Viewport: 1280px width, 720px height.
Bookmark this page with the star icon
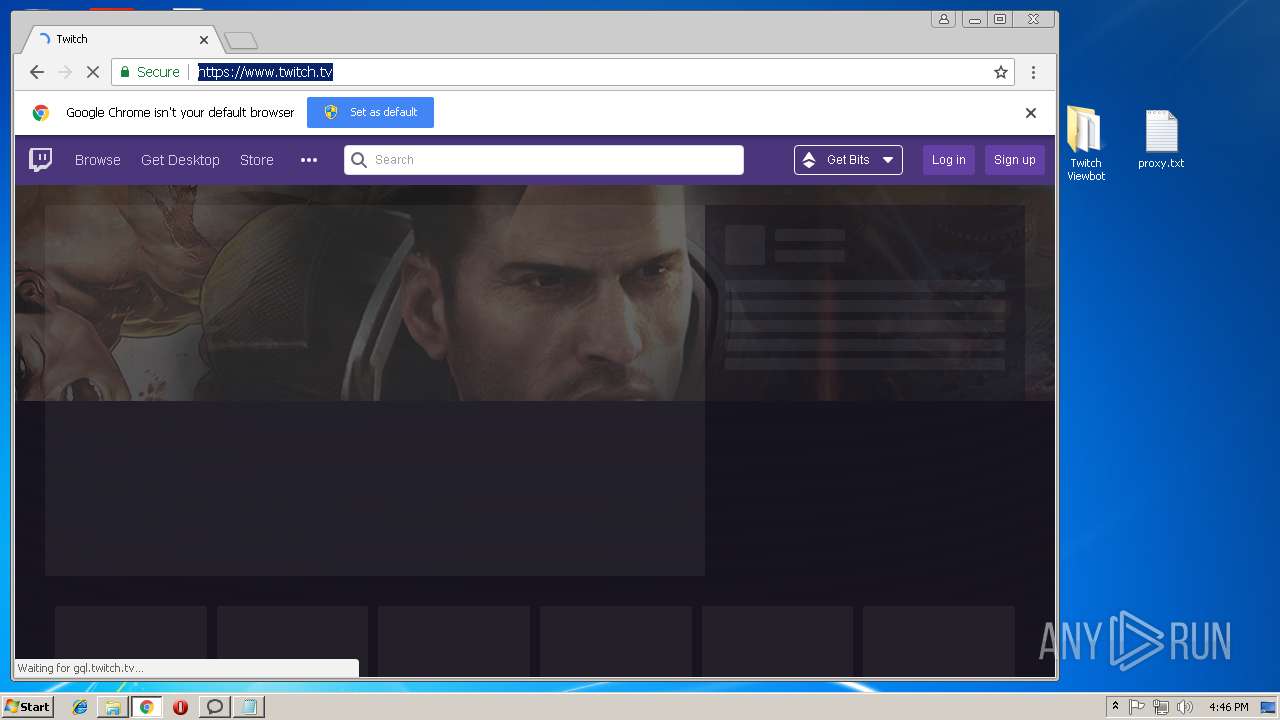point(1000,72)
